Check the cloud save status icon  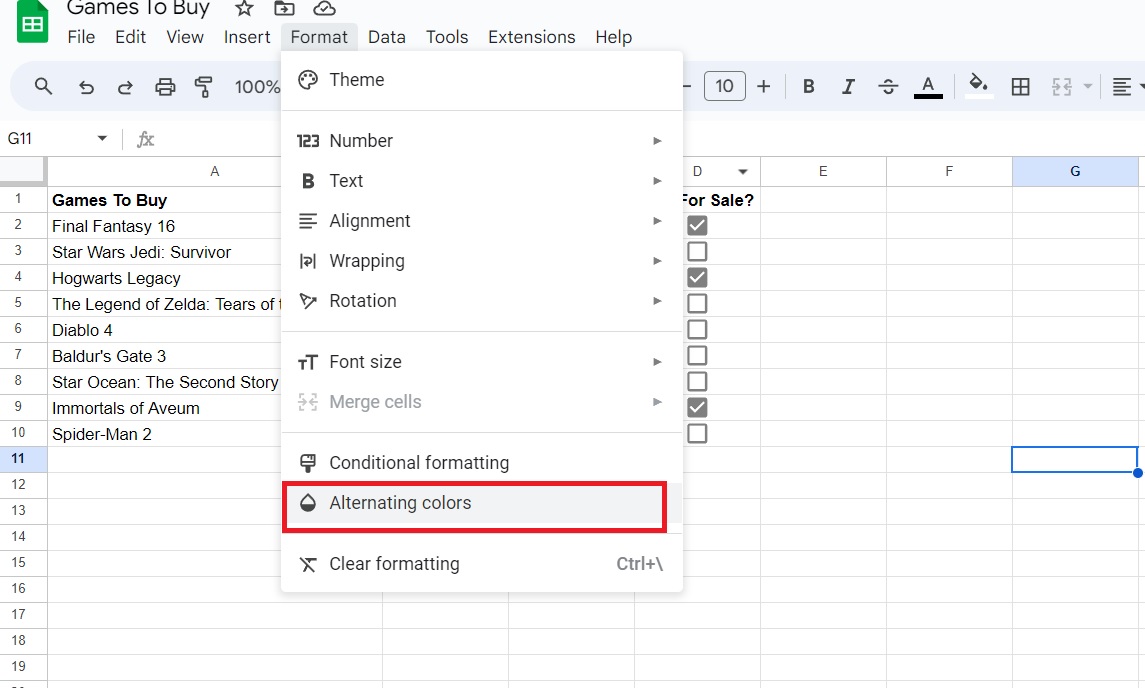click(x=324, y=8)
